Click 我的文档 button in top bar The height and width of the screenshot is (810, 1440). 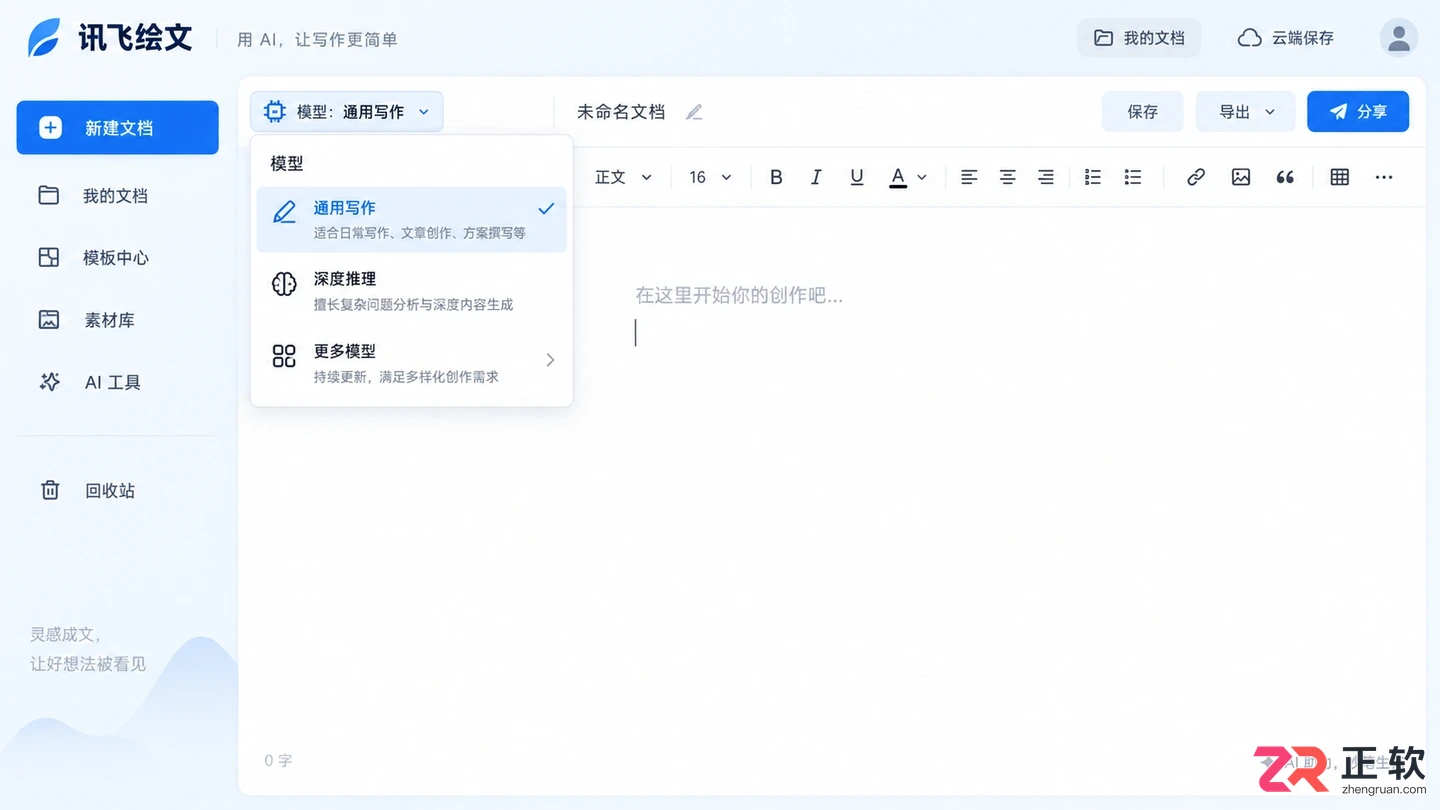click(x=1139, y=38)
